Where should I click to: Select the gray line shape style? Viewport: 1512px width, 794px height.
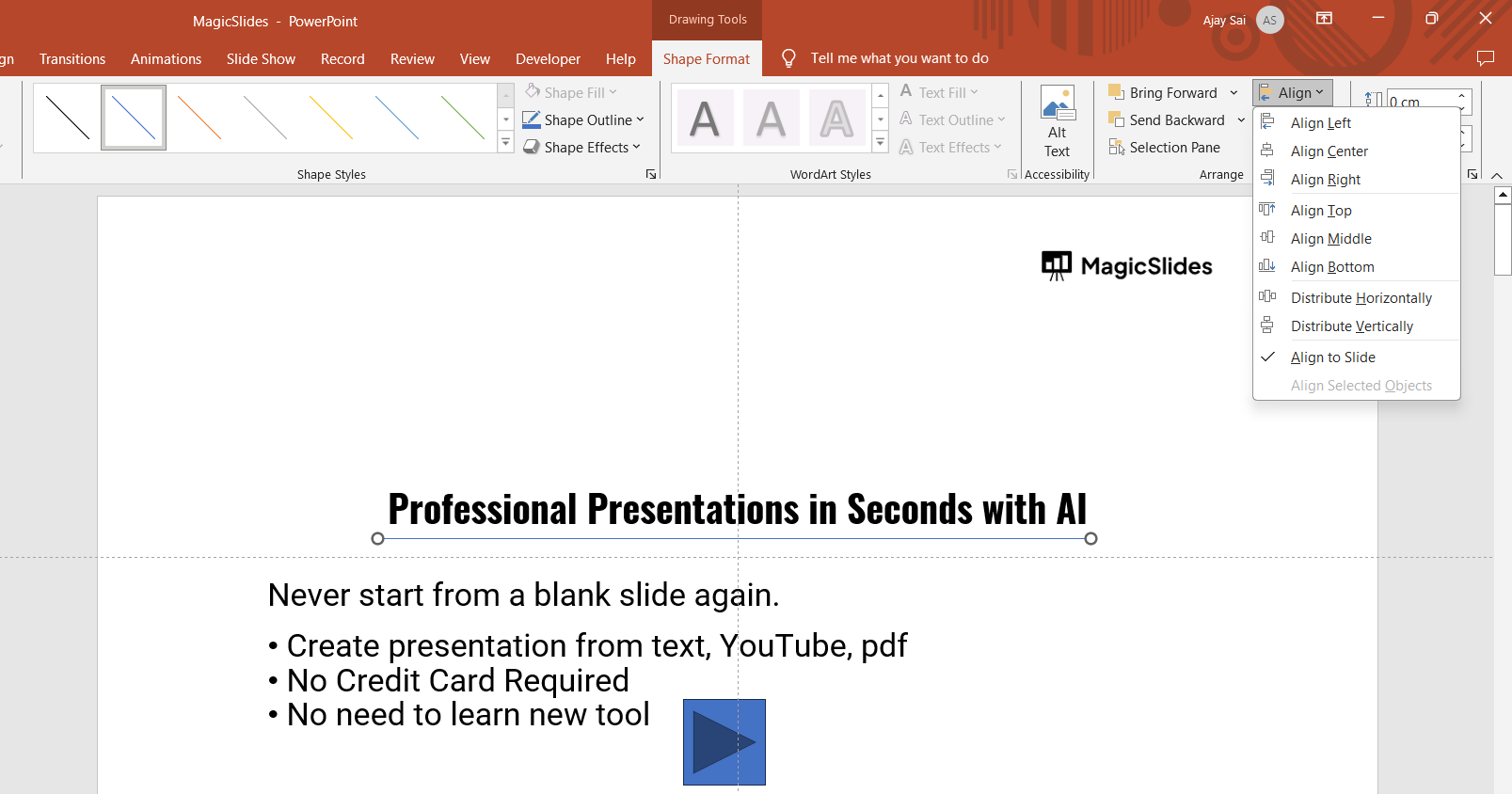(x=265, y=118)
